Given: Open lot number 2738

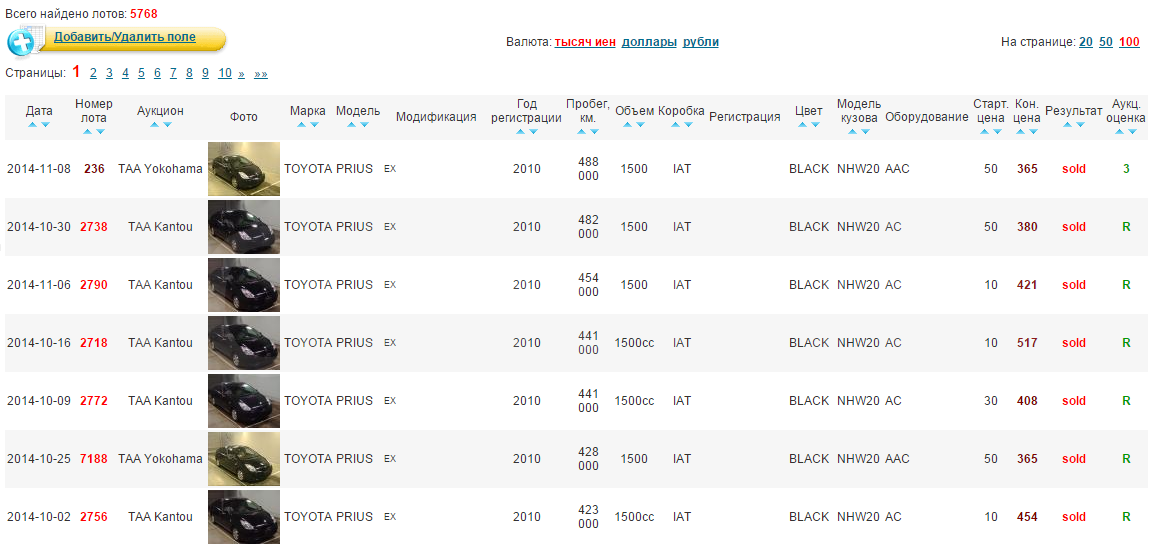Looking at the screenshot, I should [x=94, y=227].
